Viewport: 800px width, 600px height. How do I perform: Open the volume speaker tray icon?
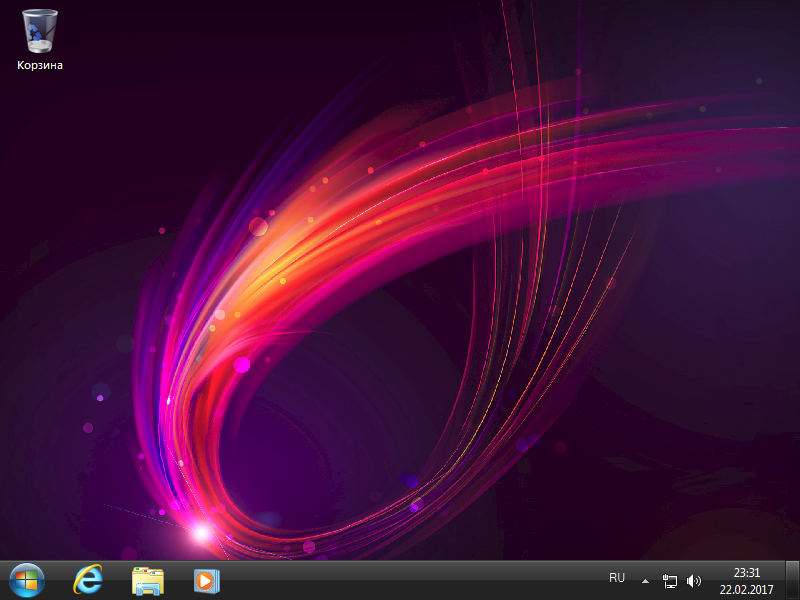tap(694, 581)
